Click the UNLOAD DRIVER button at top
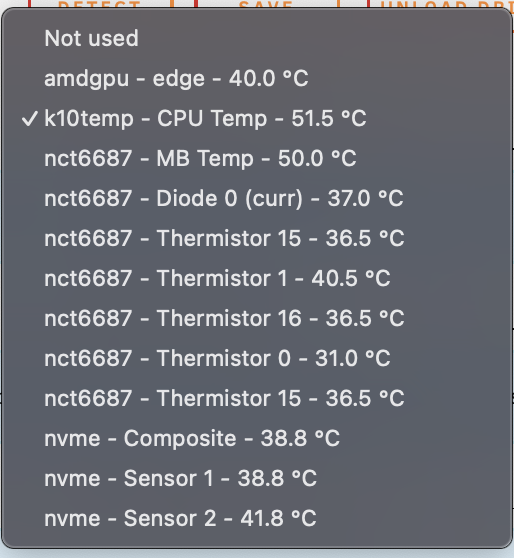Viewport: 514px width, 558px height. 441,4
